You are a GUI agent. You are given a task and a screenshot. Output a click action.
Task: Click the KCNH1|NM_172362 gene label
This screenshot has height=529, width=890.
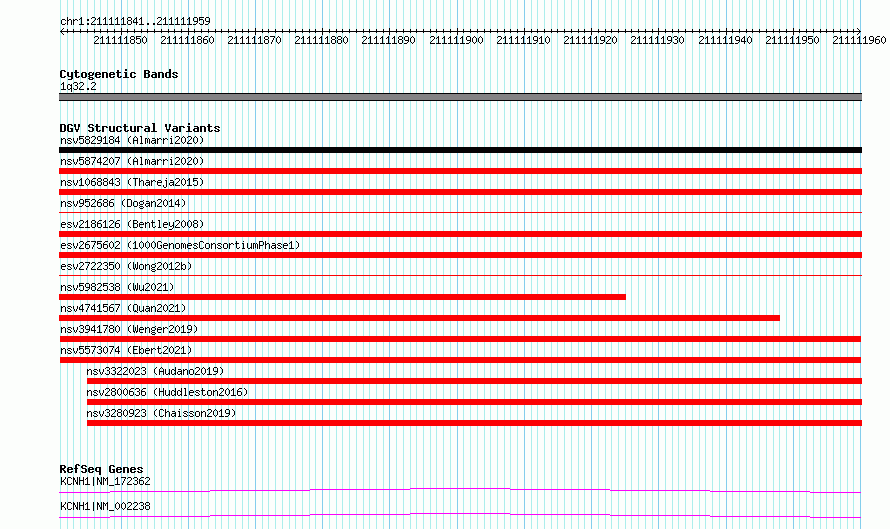pyautogui.click(x=105, y=481)
